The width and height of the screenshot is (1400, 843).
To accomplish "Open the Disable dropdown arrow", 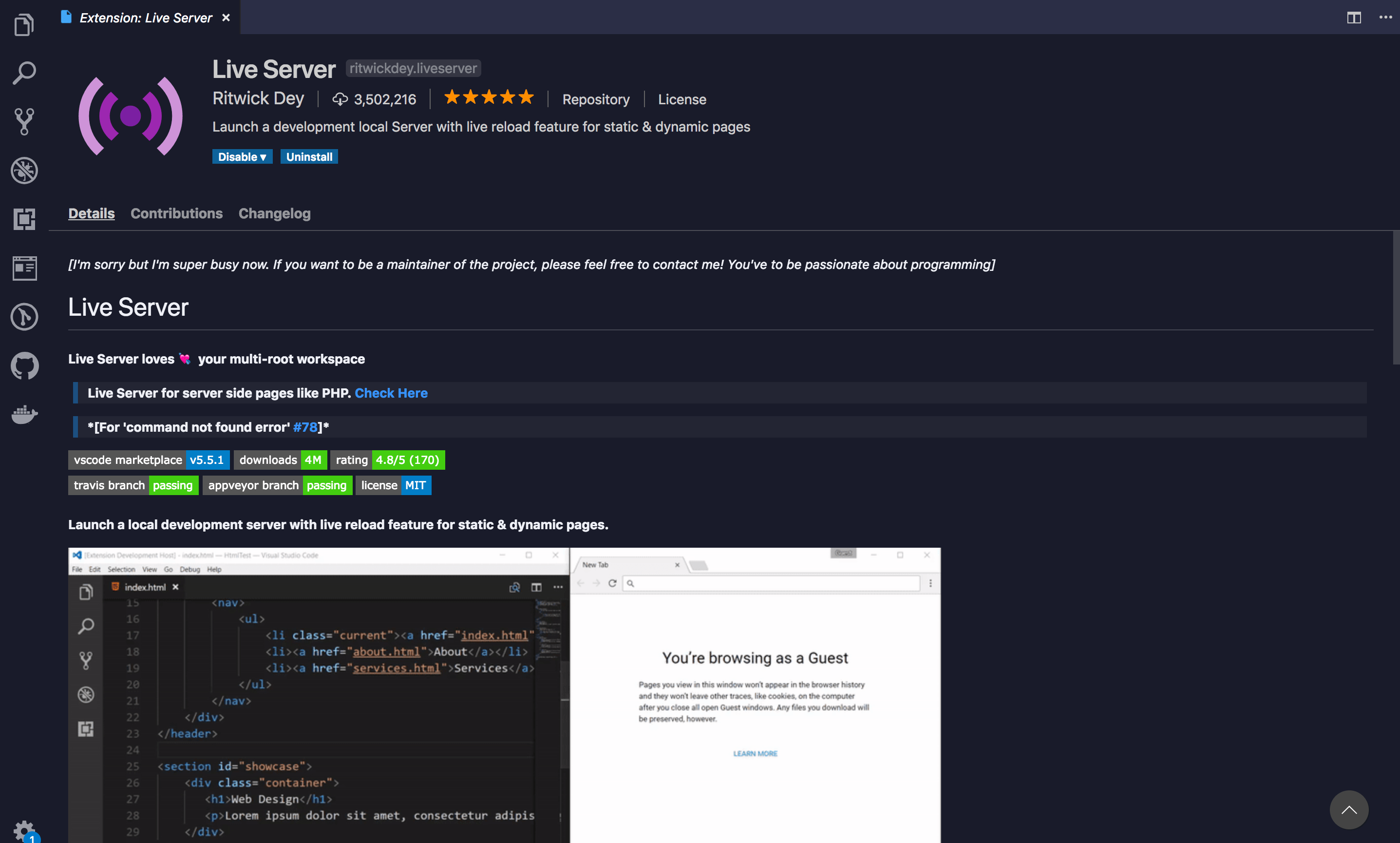I will [x=264, y=156].
